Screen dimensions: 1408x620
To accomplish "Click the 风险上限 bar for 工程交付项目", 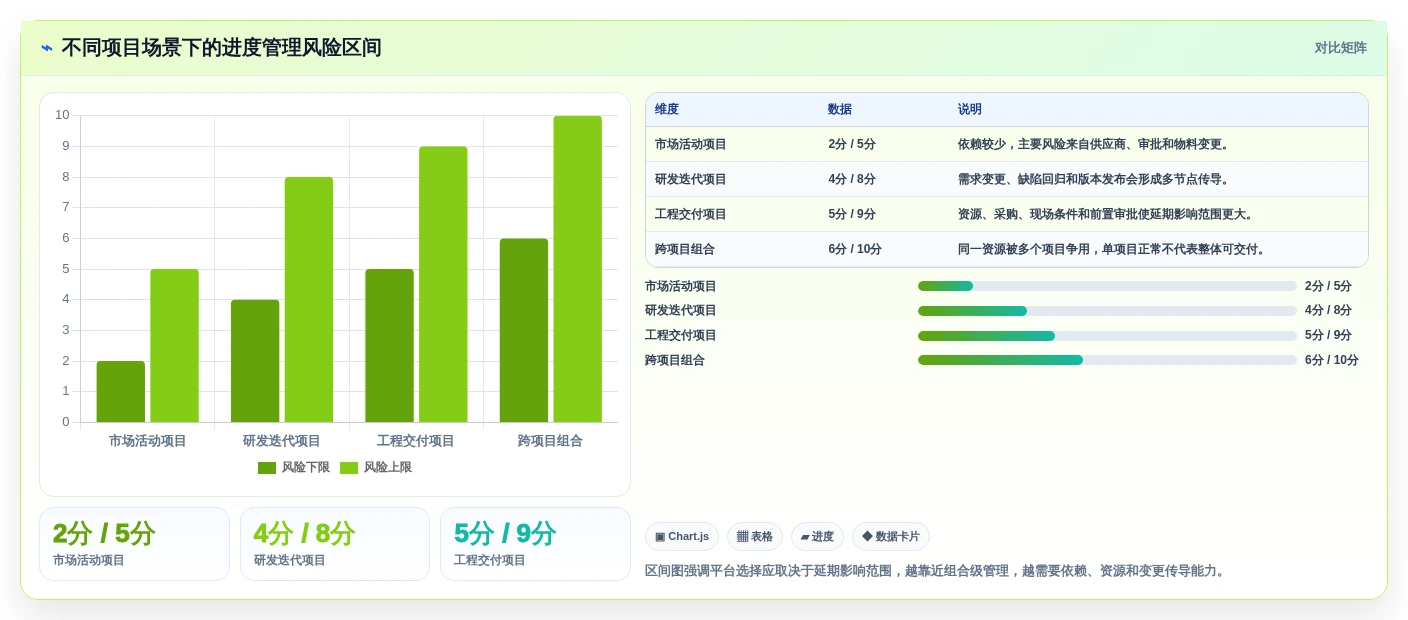I will pos(443,284).
